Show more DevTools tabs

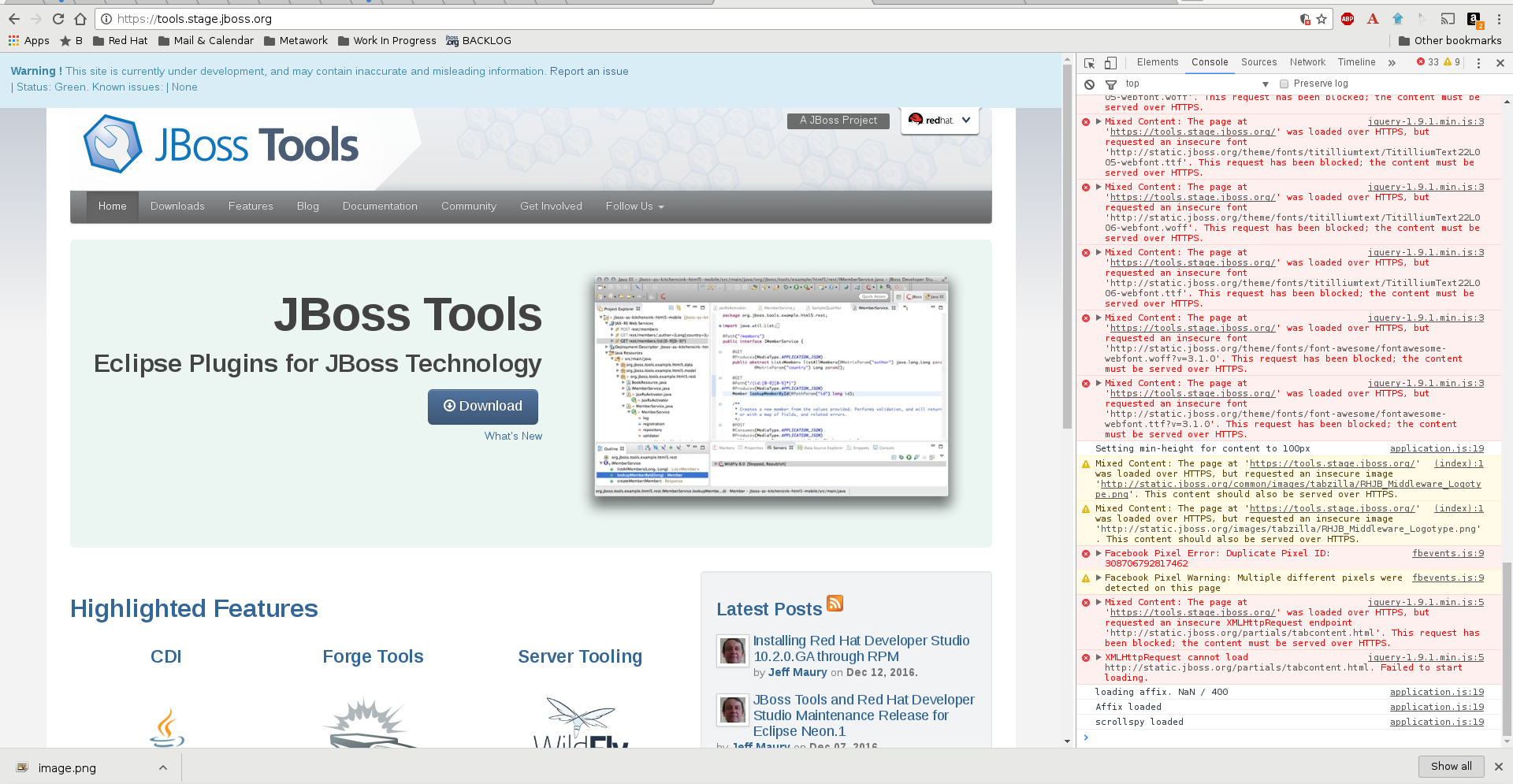pos(1392,63)
